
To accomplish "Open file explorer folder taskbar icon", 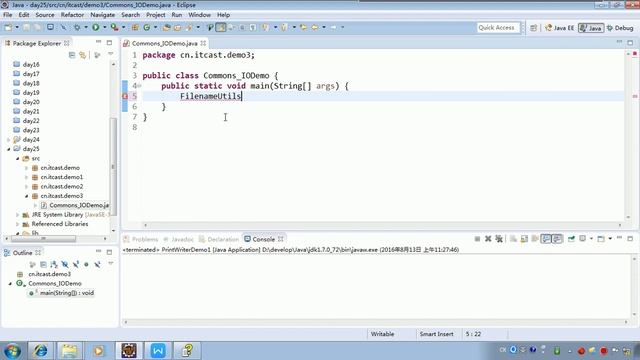I will pyautogui.click(x=69, y=351).
